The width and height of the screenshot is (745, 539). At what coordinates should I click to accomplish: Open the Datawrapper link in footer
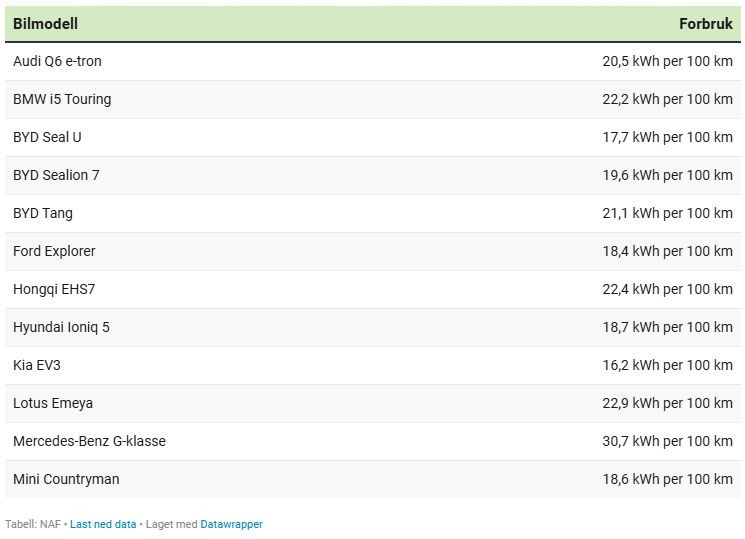(231, 524)
